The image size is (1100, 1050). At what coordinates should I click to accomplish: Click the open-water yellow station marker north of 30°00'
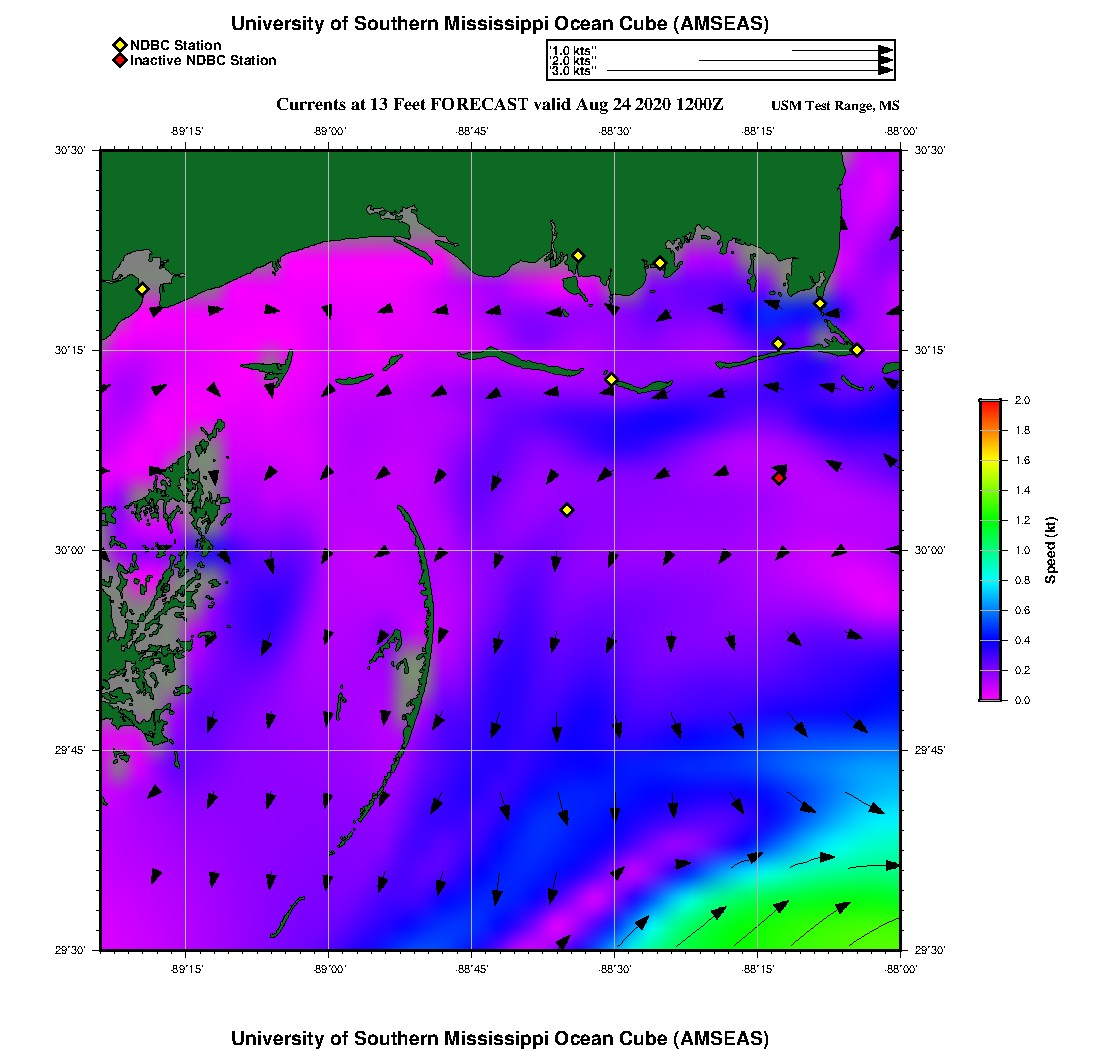568,510
